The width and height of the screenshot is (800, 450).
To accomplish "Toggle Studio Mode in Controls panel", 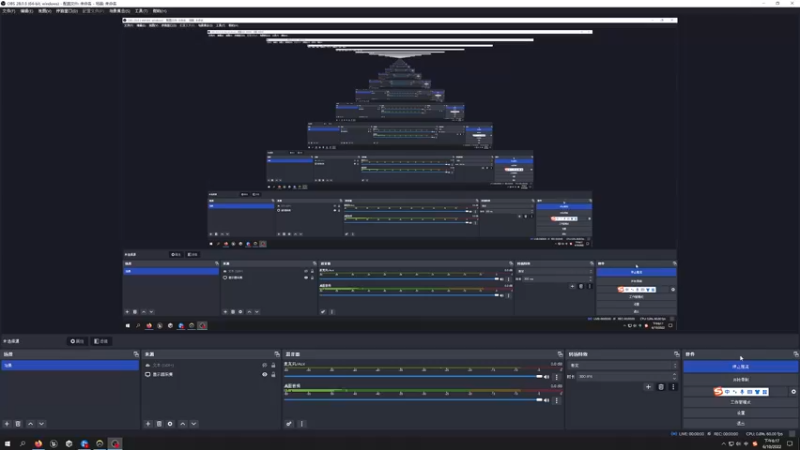I will point(741,403).
